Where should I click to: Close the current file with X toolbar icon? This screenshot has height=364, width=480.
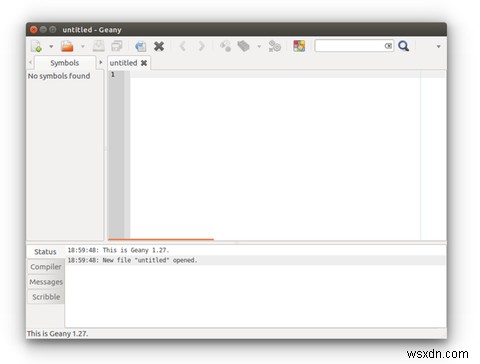[x=159, y=46]
